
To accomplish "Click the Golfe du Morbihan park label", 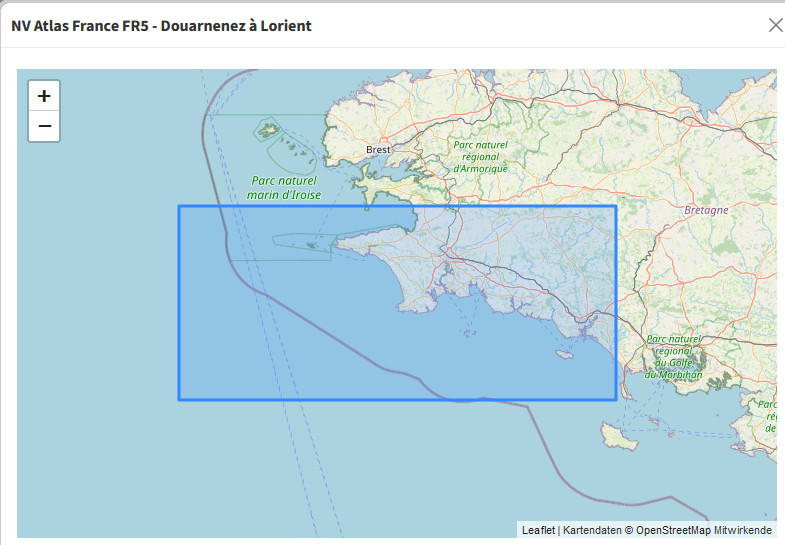I will click(673, 357).
